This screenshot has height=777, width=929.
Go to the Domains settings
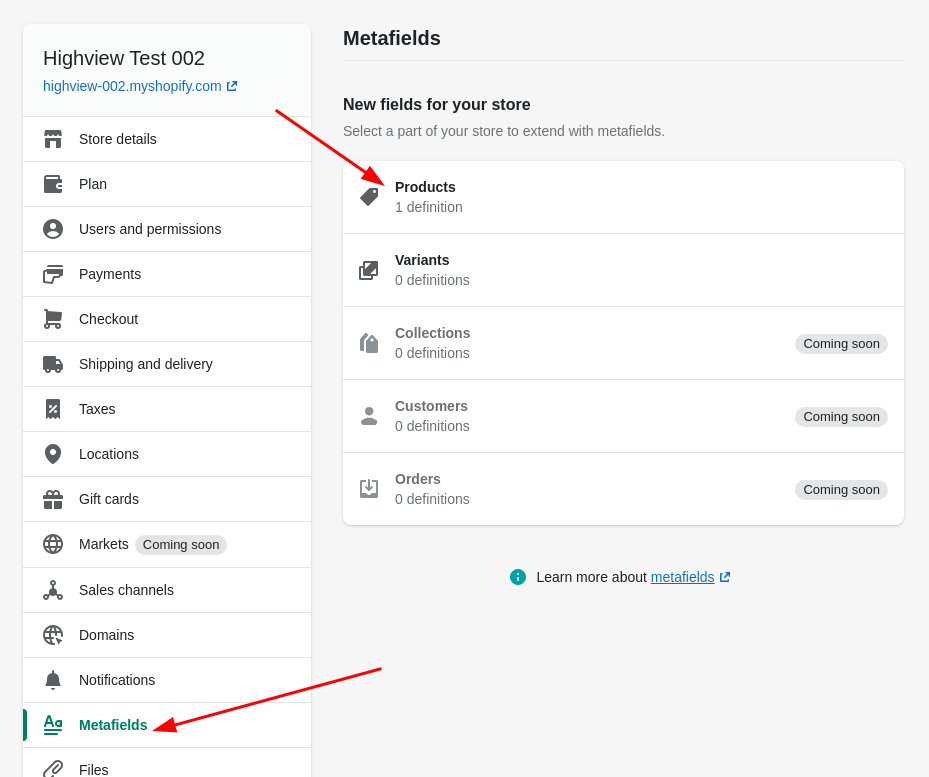(106, 635)
